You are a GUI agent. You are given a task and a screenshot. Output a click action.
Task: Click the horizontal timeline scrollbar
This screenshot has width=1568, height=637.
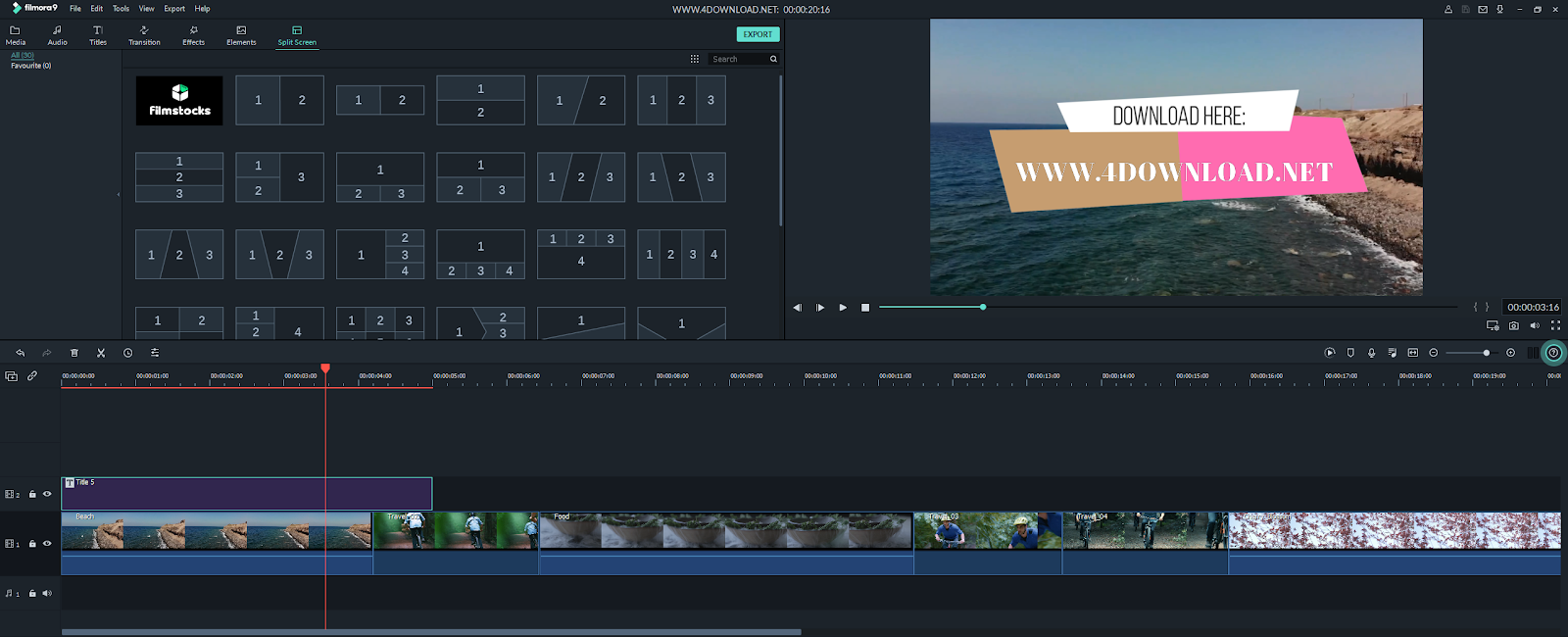(x=431, y=632)
